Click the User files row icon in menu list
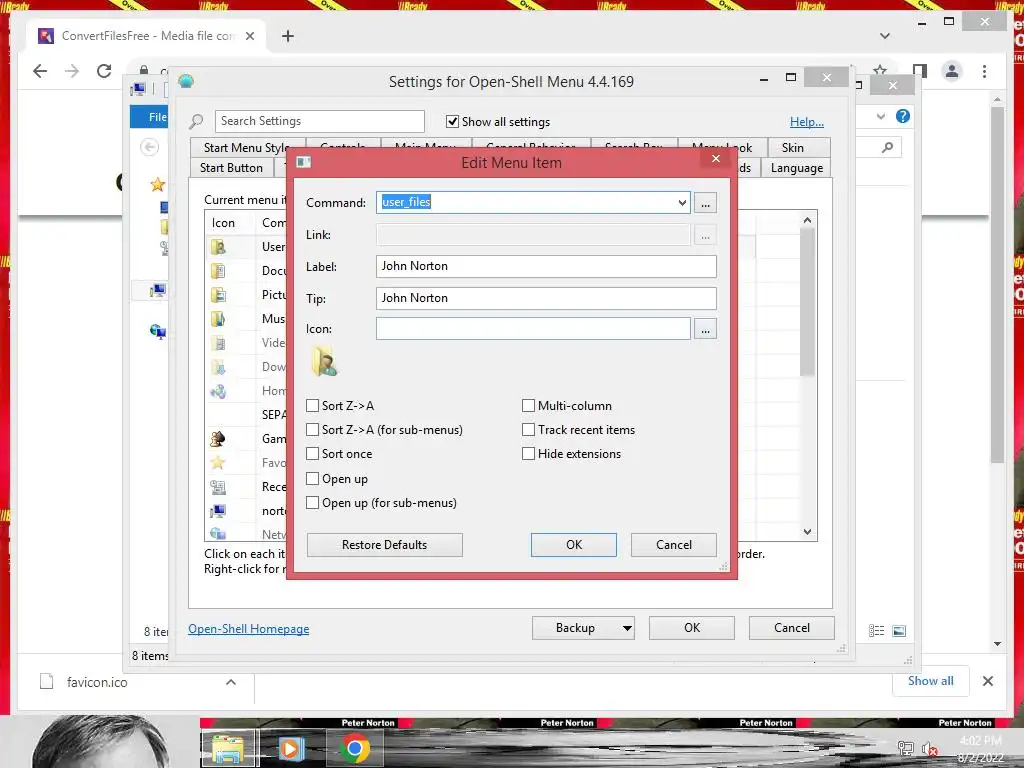This screenshot has height=768, width=1024. point(218,247)
